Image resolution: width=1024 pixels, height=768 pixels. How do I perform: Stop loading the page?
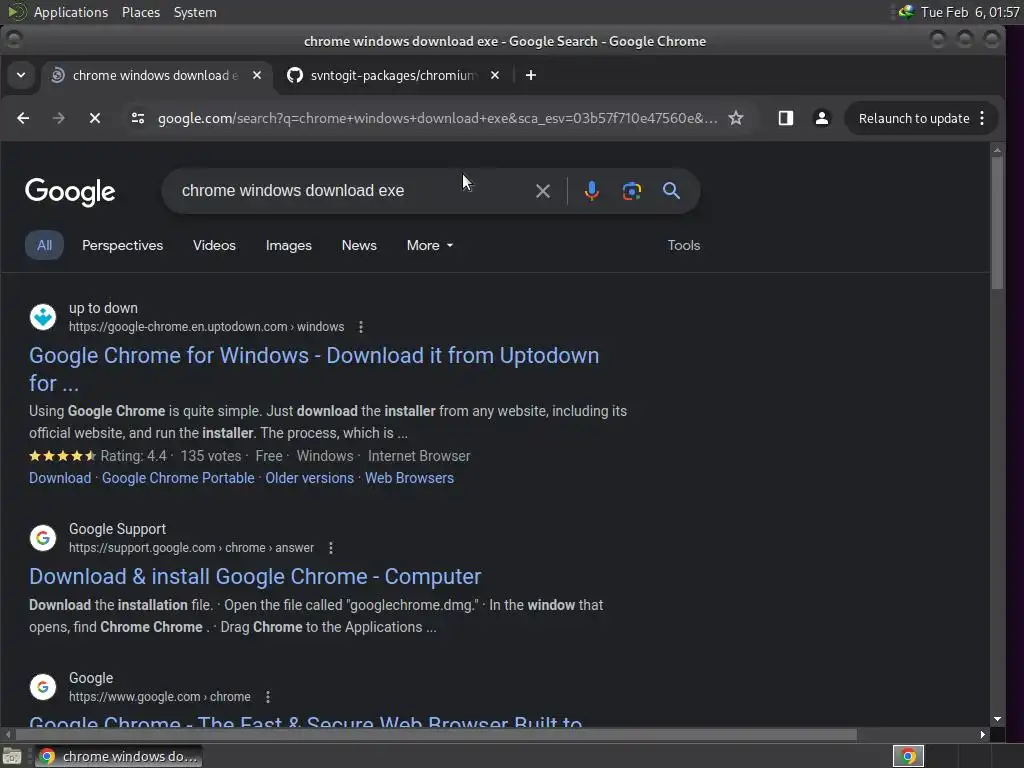point(95,118)
